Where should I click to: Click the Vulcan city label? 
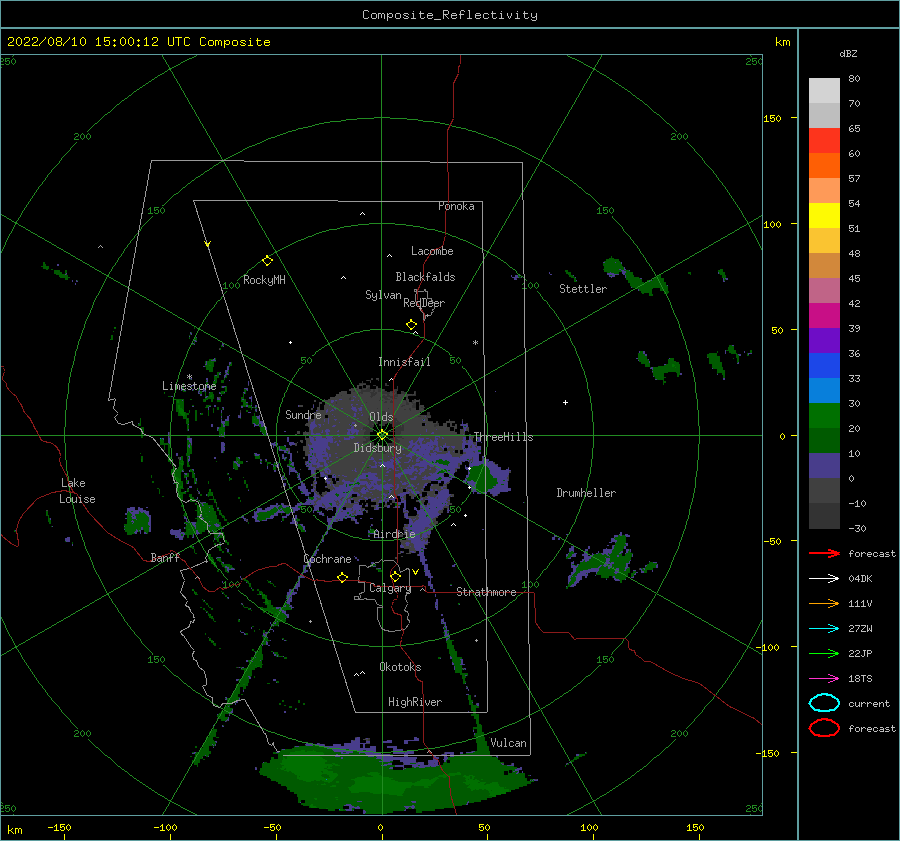[x=508, y=742]
